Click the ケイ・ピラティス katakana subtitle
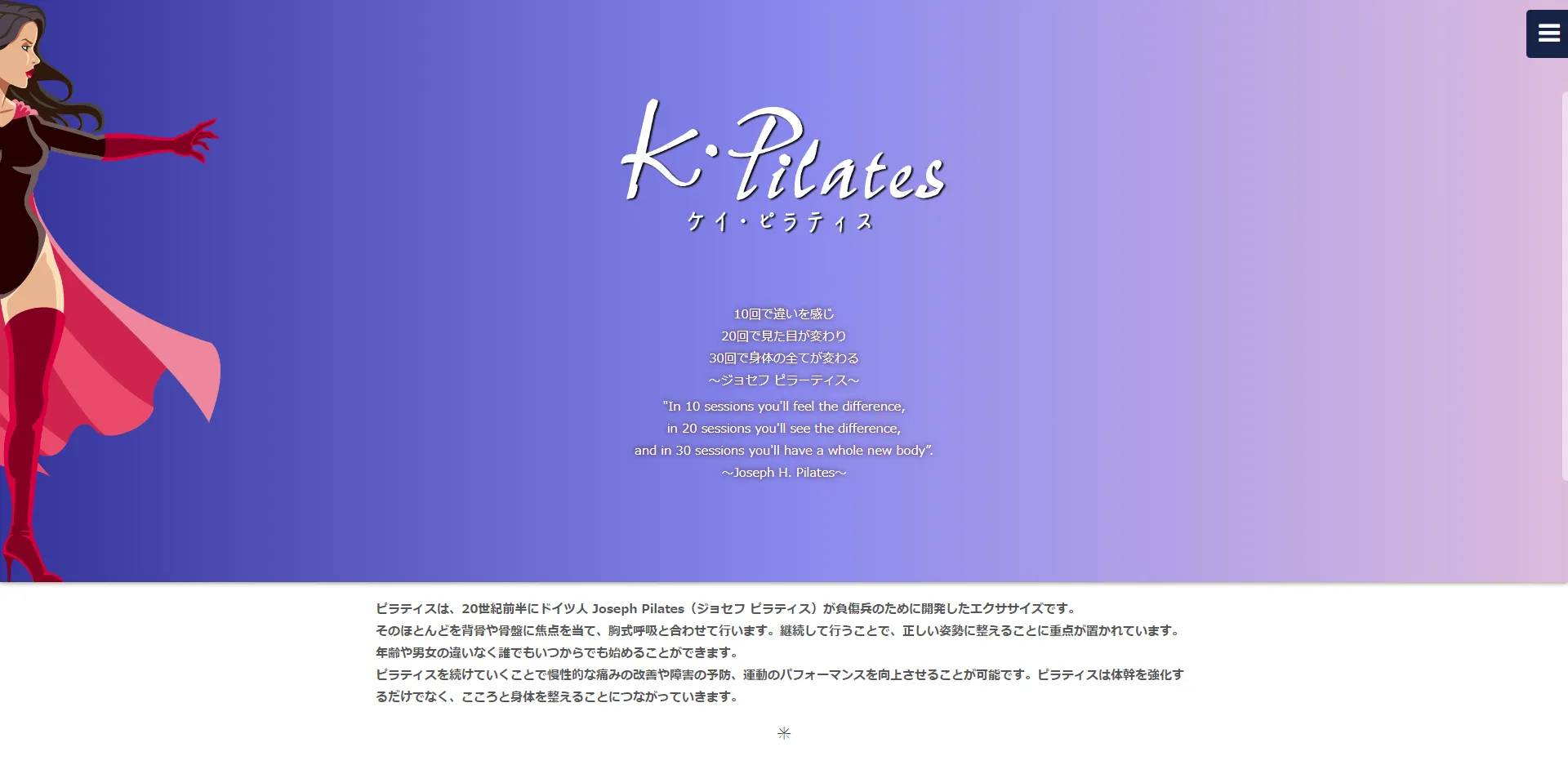Viewport: 1568px width, 765px height. (781, 222)
